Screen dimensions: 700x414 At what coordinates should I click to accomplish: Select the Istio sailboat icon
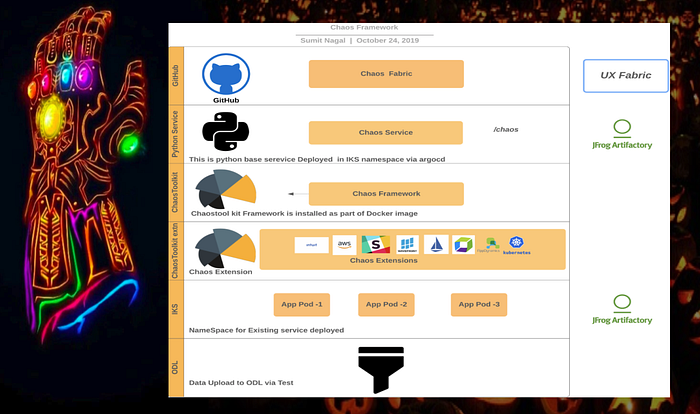click(436, 245)
